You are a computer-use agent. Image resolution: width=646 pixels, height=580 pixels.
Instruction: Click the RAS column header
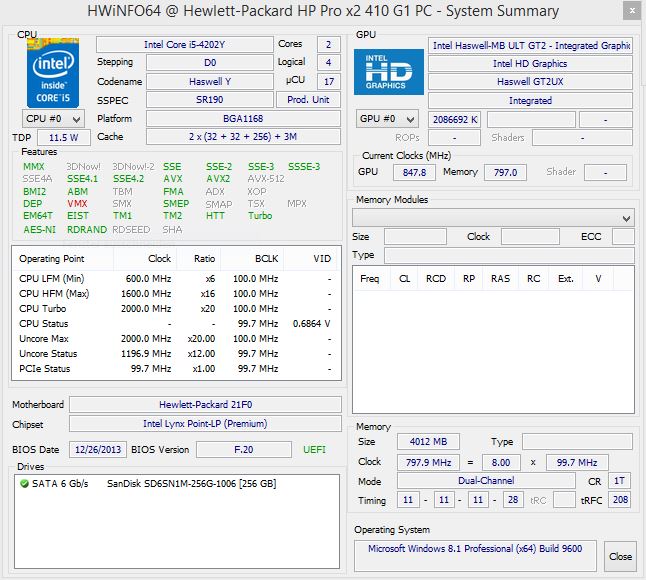tap(500, 279)
